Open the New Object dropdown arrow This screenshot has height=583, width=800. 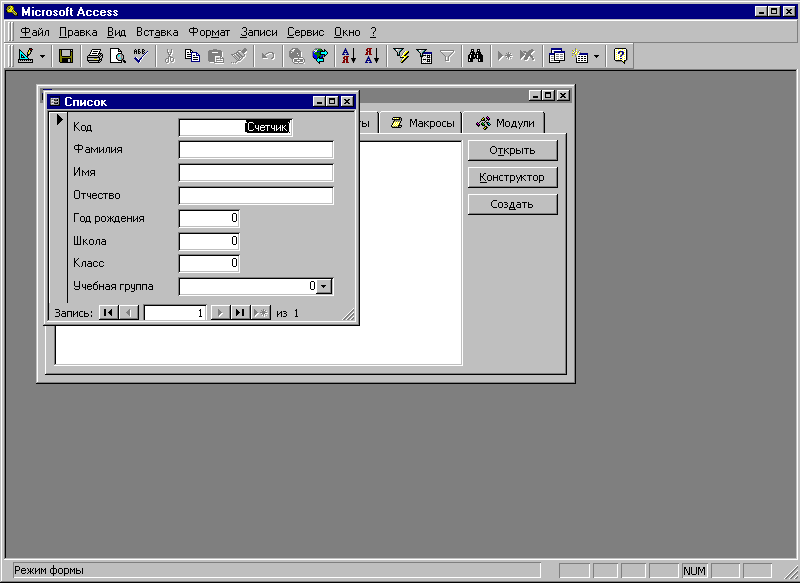pos(596,56)
